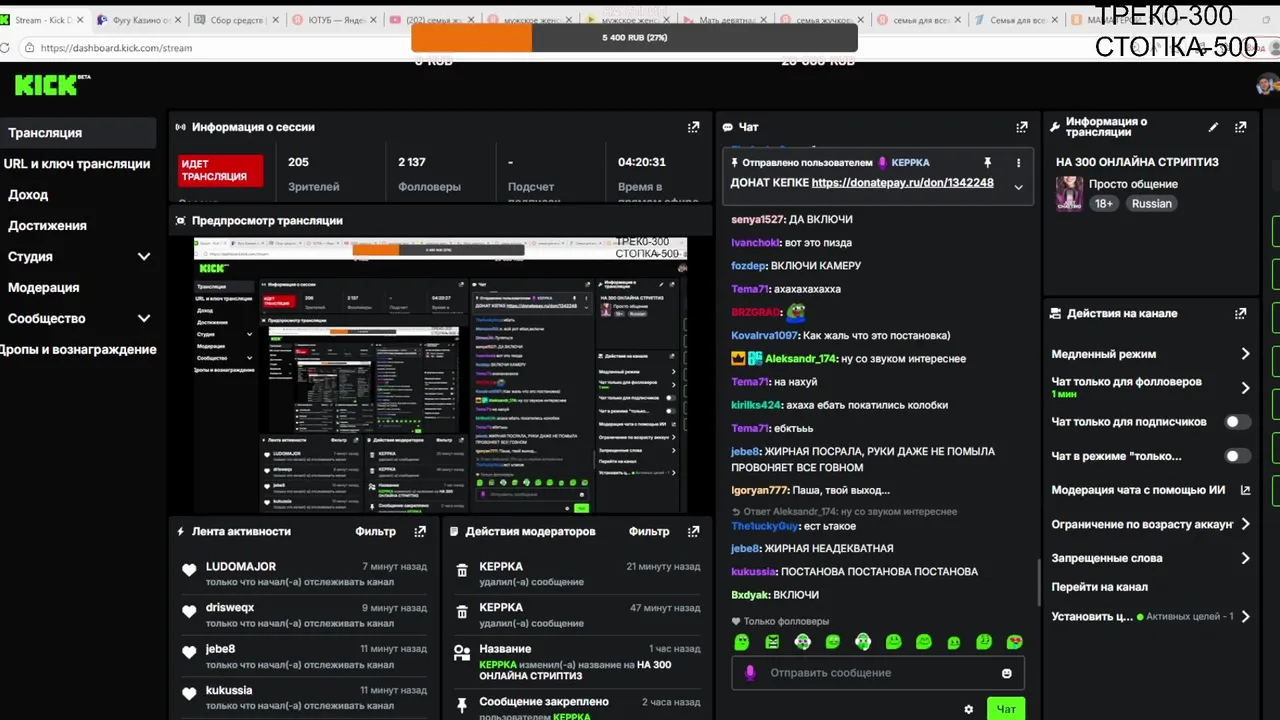Click drisweqx in activity feed
This screenshot has width=1280, height=720.
click(x=230, y=607)
